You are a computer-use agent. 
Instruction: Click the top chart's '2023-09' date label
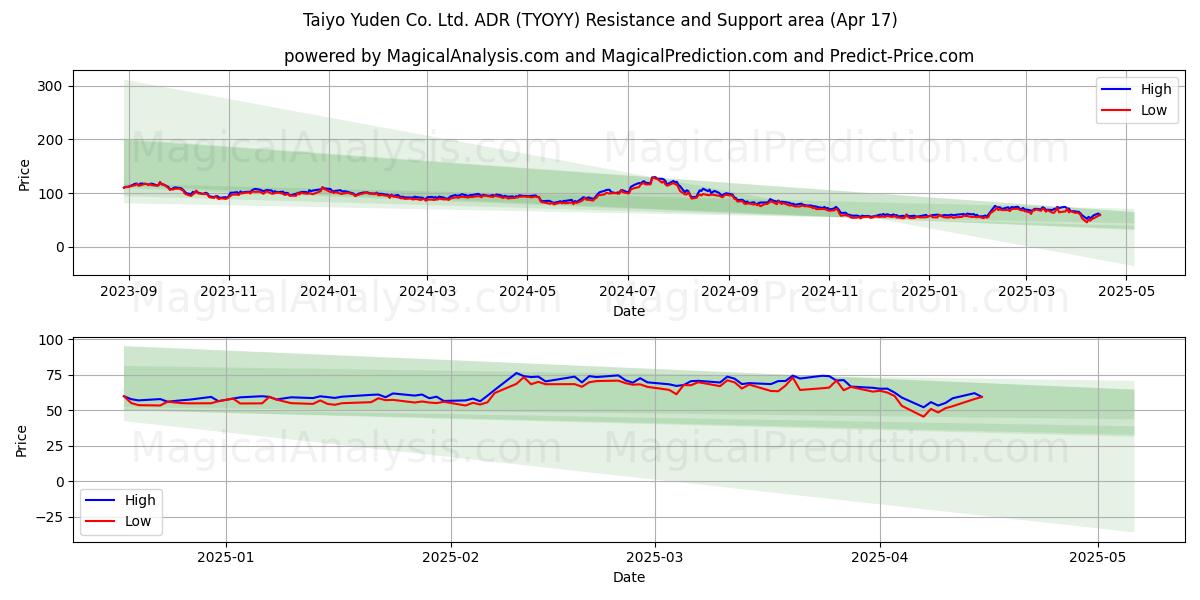click(129, 291)
